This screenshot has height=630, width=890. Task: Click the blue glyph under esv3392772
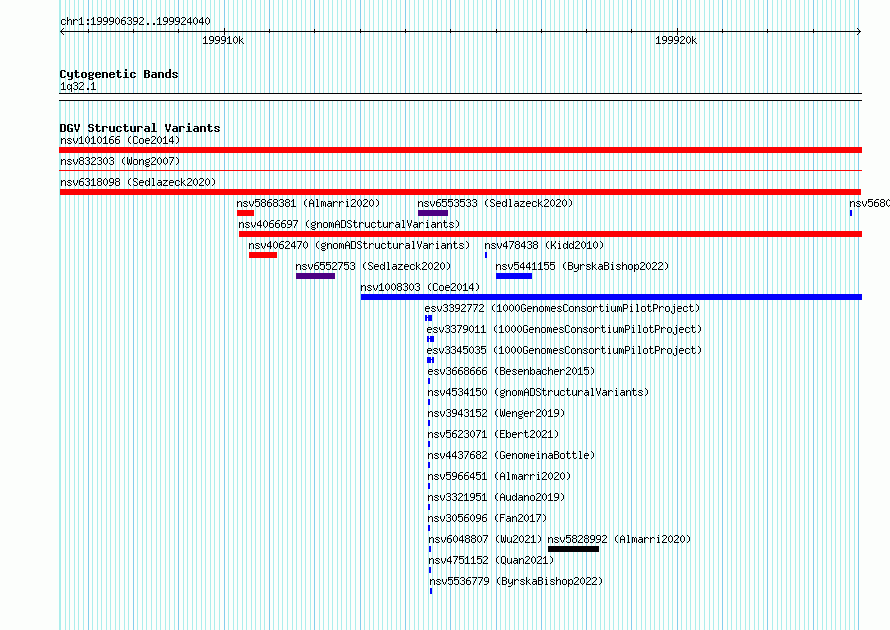[429, 318]
